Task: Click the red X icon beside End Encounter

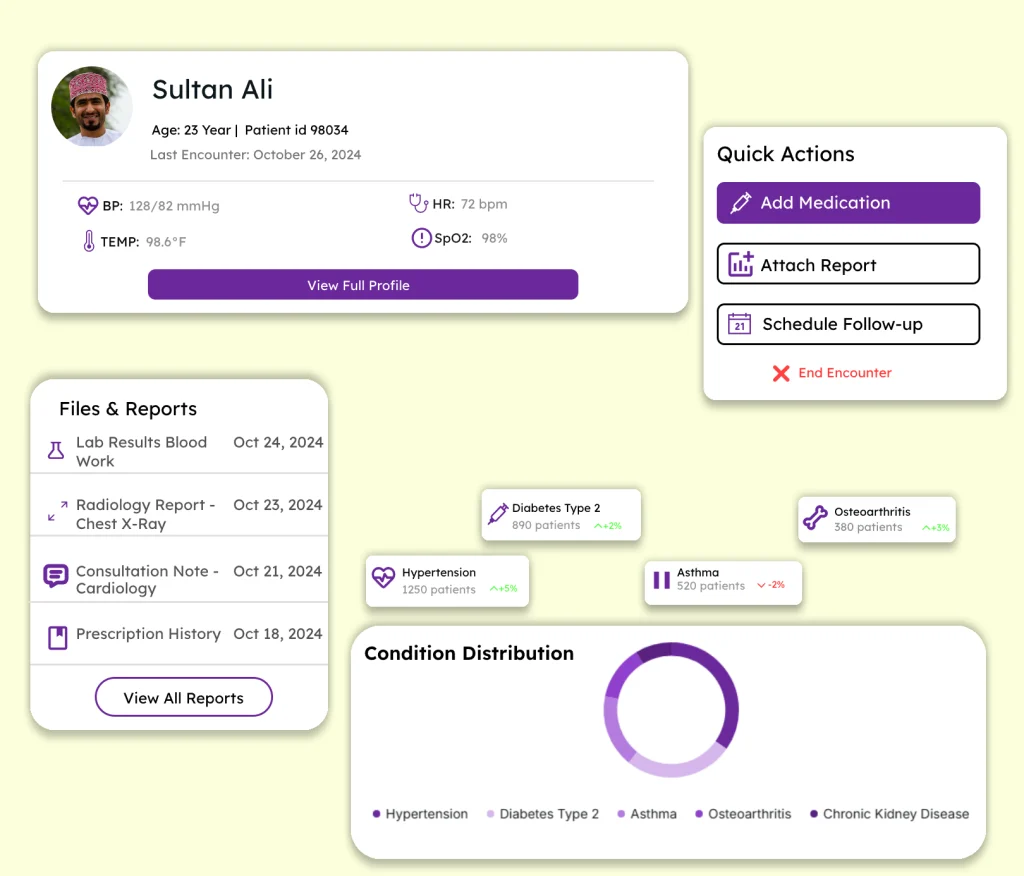Action: click(780, 373)
